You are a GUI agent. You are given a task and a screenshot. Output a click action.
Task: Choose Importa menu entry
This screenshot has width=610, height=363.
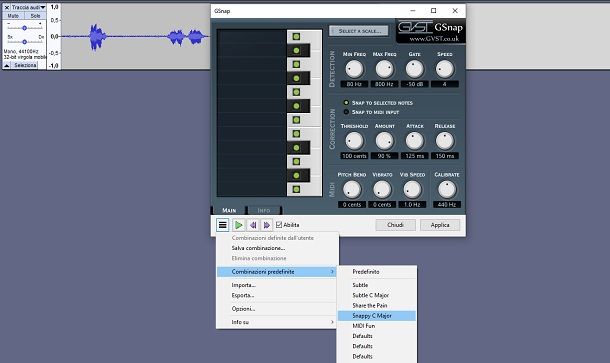point(244,285)
